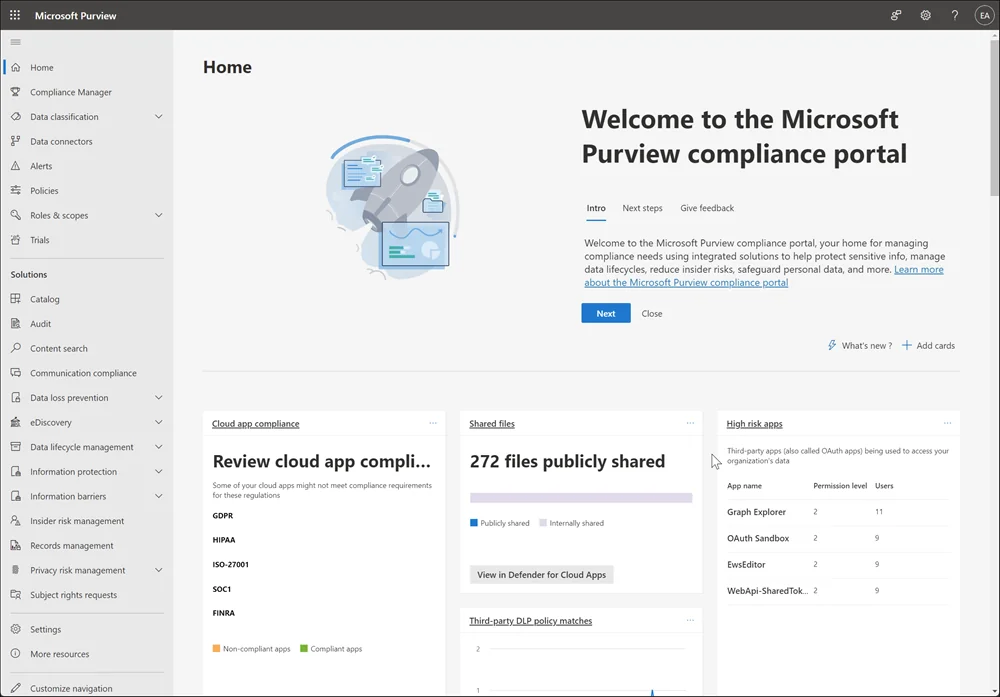The height and width of the screenshot is (697, 1000).
Task: Open the High risk apps title link
Action: click(754, 423)
